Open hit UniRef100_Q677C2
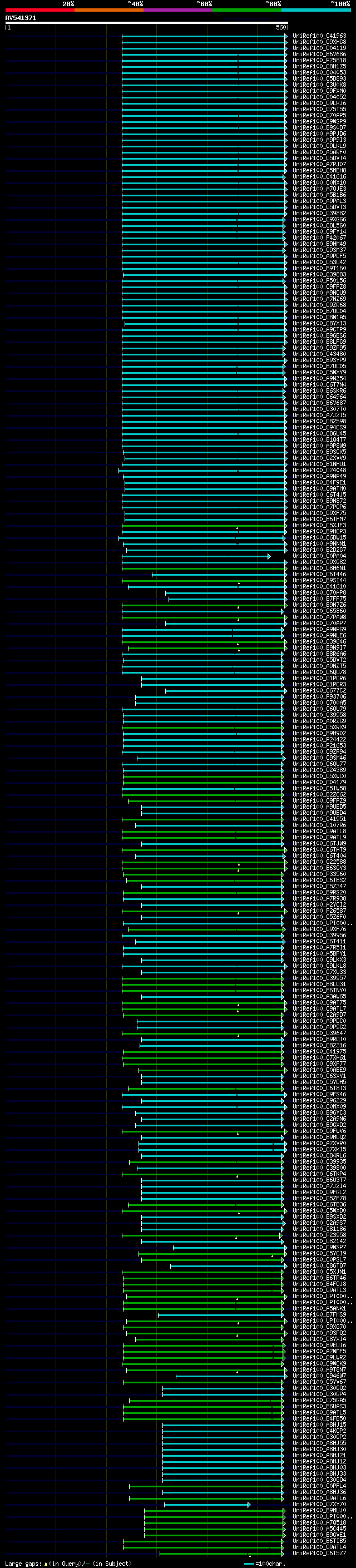This screenshot has height=1568, width=356. (319, 691)
